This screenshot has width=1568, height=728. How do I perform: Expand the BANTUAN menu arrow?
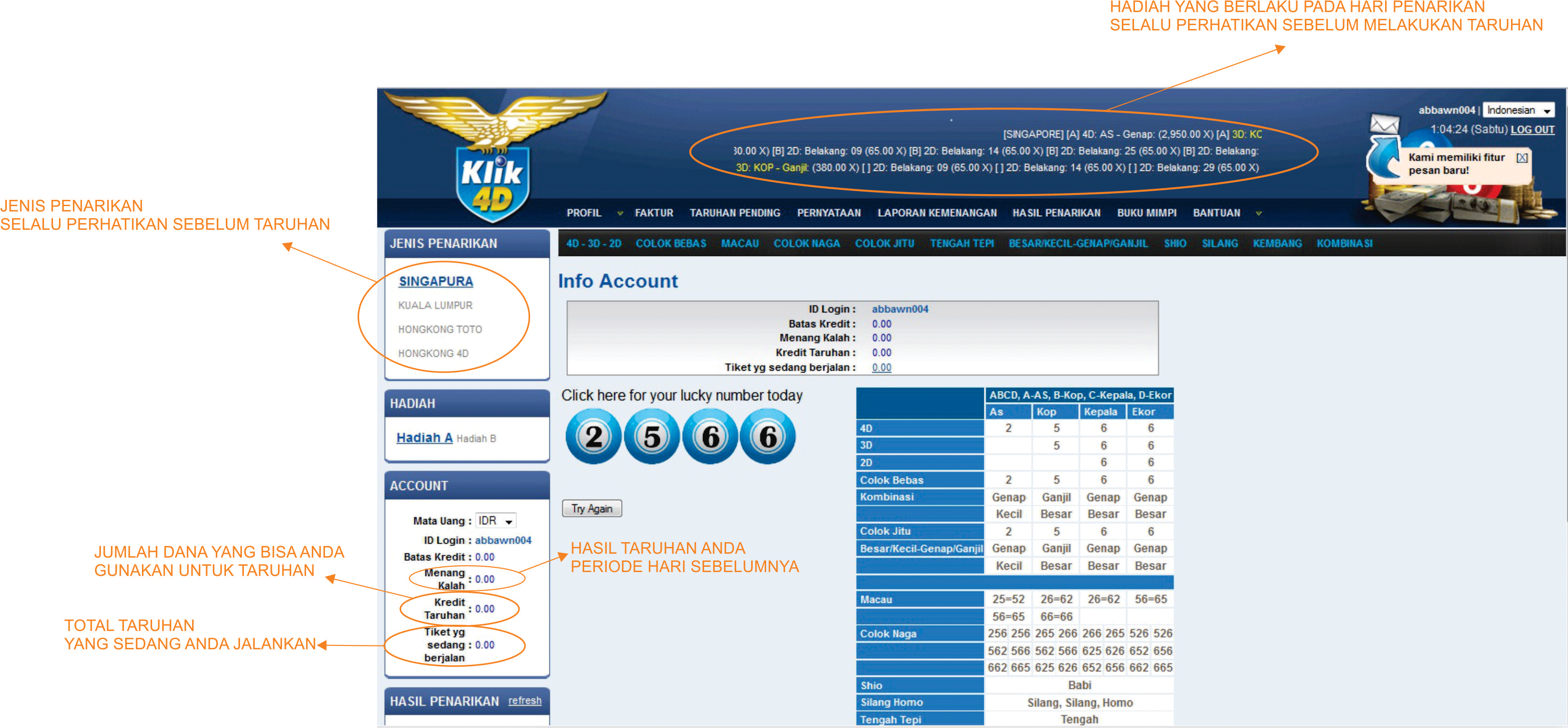[1258, 213]
